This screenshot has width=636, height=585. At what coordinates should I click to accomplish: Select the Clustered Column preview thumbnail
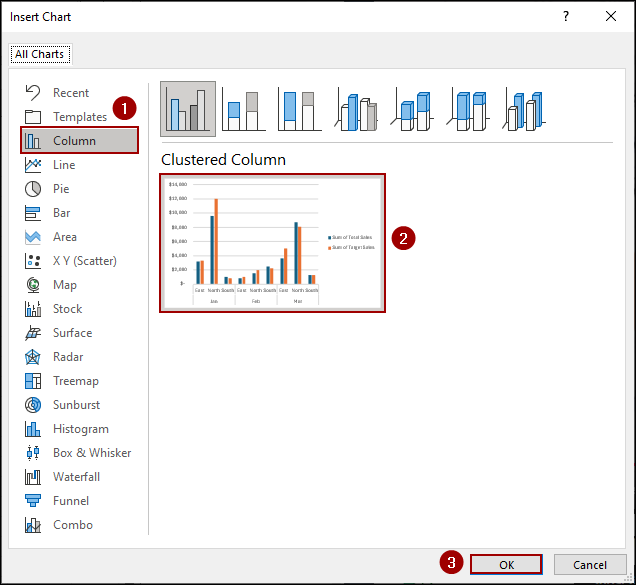click(272, 244)
